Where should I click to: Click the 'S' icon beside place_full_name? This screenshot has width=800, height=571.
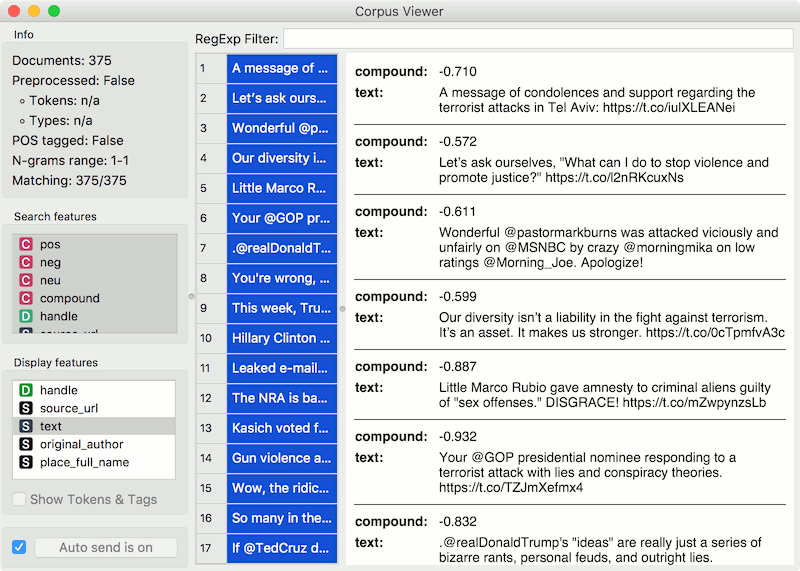(x=26, y=462)
